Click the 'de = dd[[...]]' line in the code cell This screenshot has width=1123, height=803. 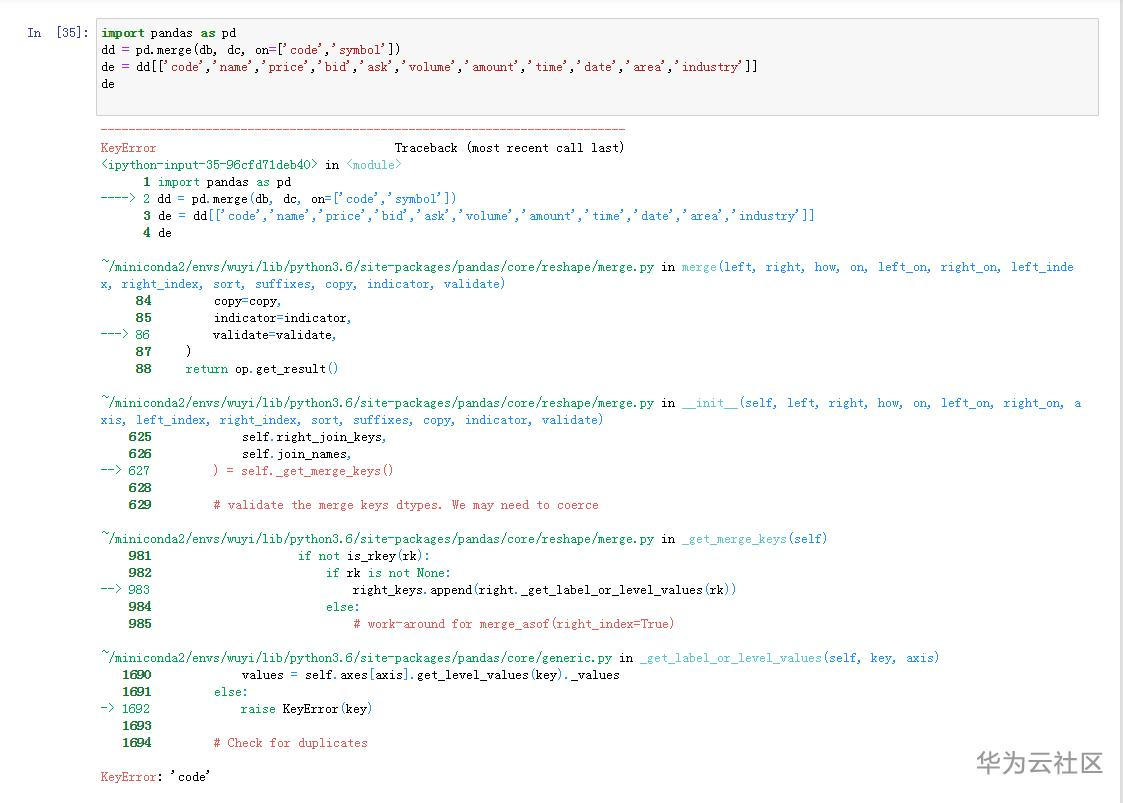point(429,67)
